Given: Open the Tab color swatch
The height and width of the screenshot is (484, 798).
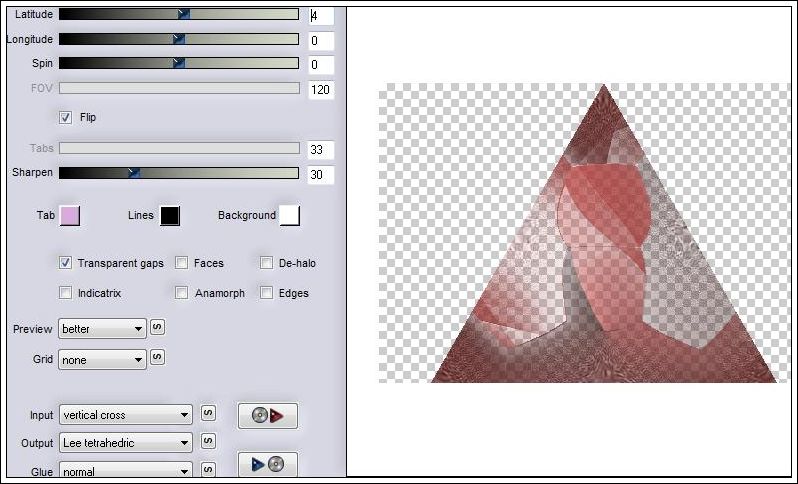Looking at the screenshot, I should [70, 215].
